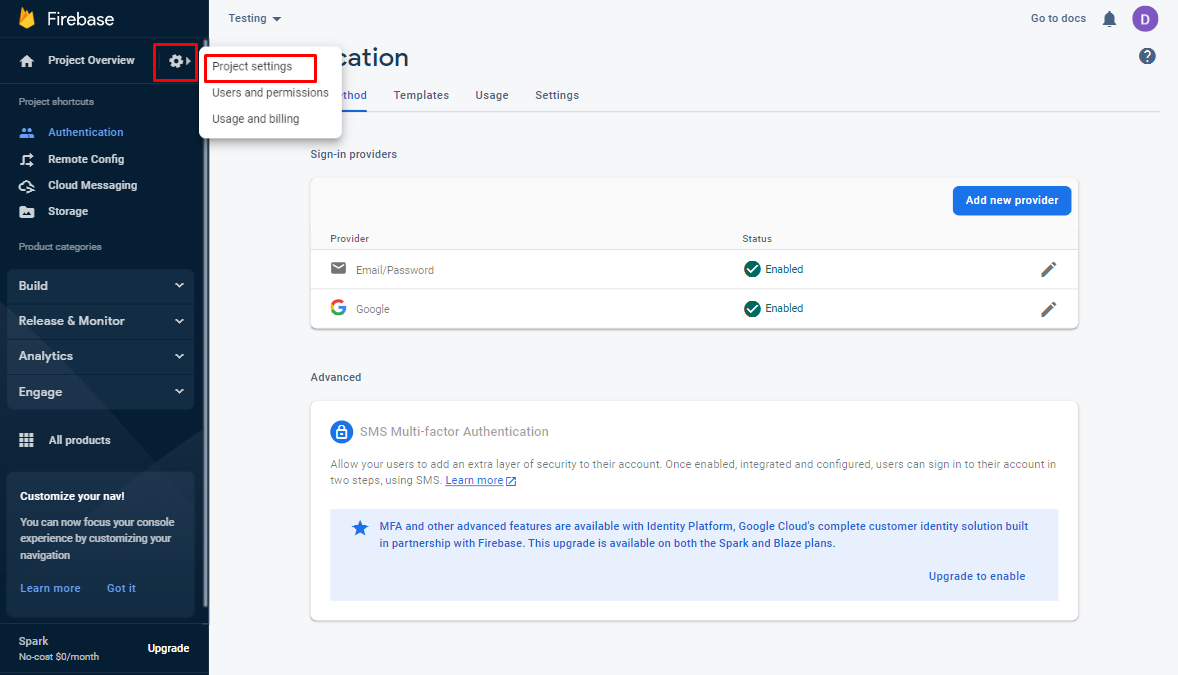1178x675 pixels.
Task: Open the settings gear next to Project Overview
Action: click(176, 61)
